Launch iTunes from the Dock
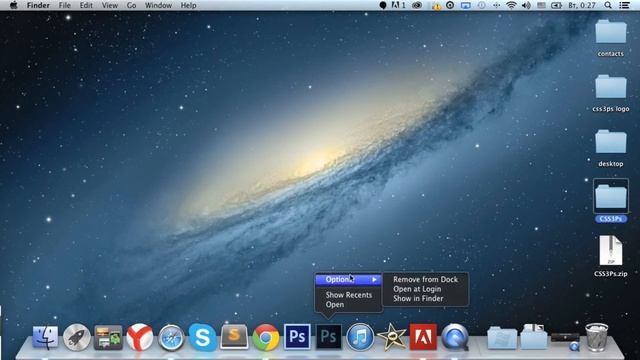This screenshot has width=640, height=360. click(360, 337)
